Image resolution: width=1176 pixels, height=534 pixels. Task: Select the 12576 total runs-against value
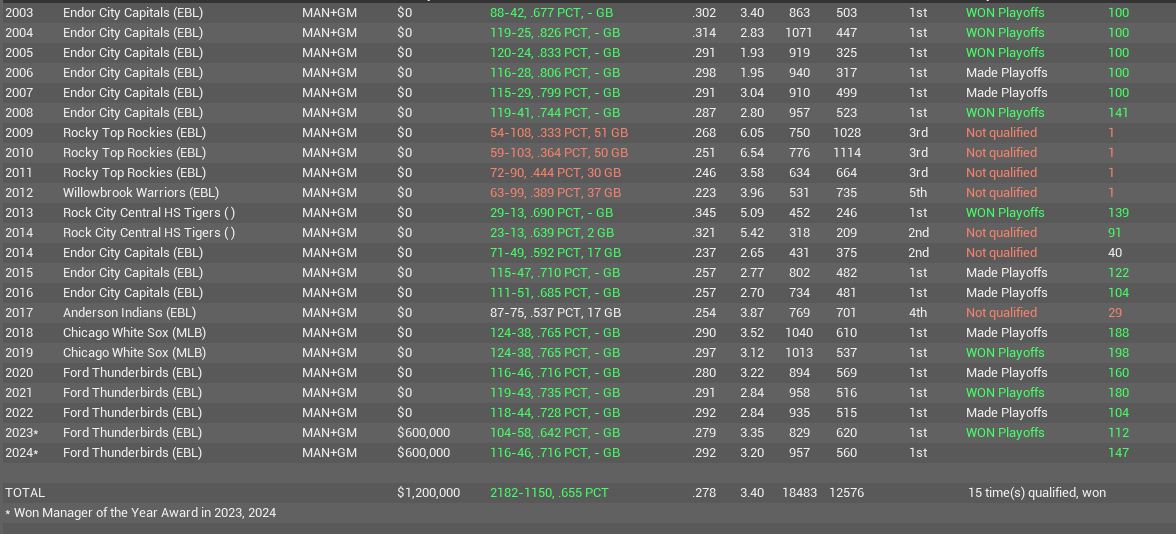(846, 493)
